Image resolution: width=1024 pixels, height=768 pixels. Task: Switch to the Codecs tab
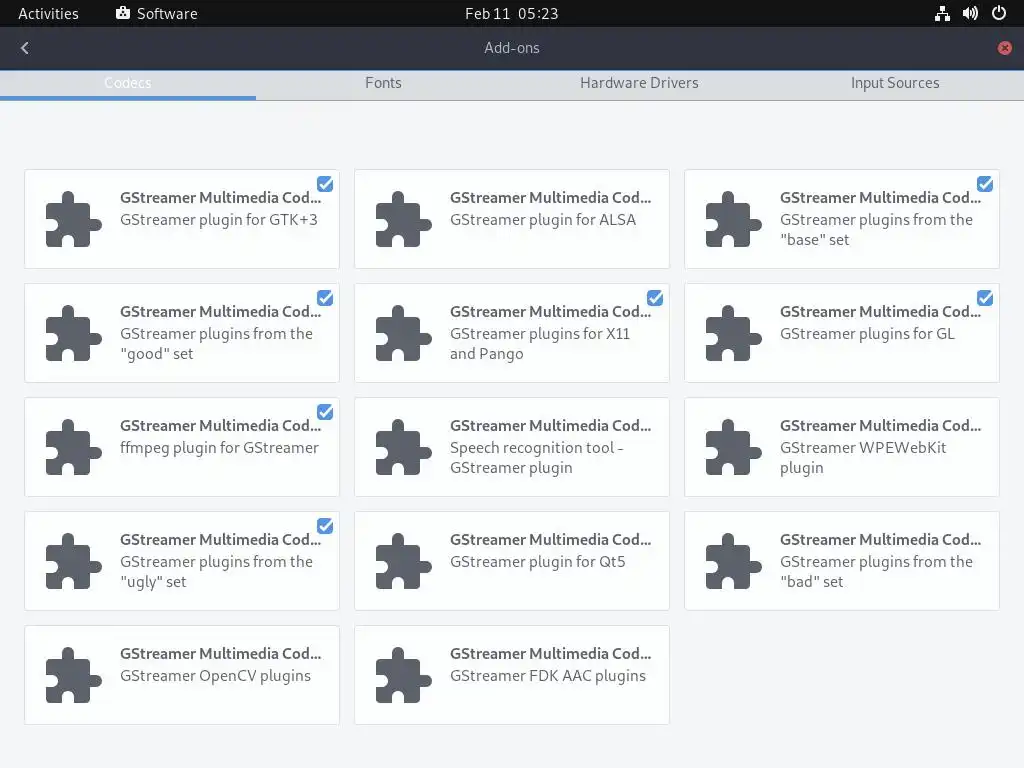128,84
